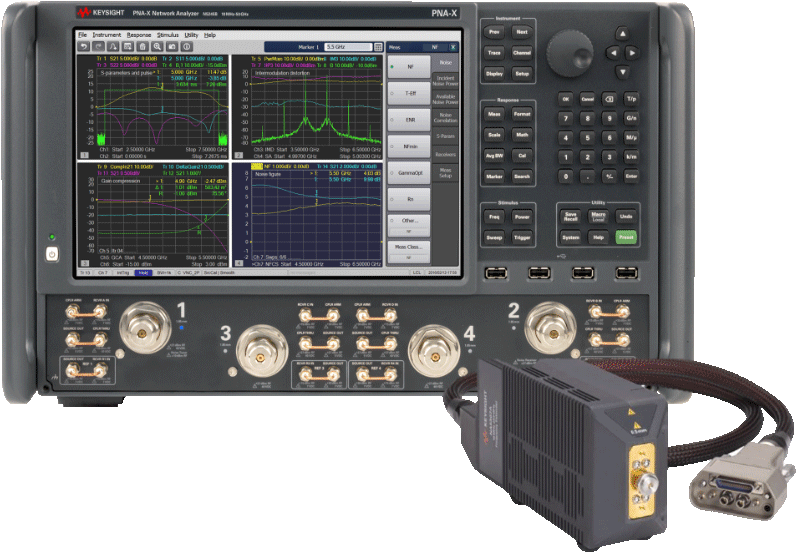Select the T-Eff measurement softkey
Viewport: 797px width, 553px height.
point(409,94)
